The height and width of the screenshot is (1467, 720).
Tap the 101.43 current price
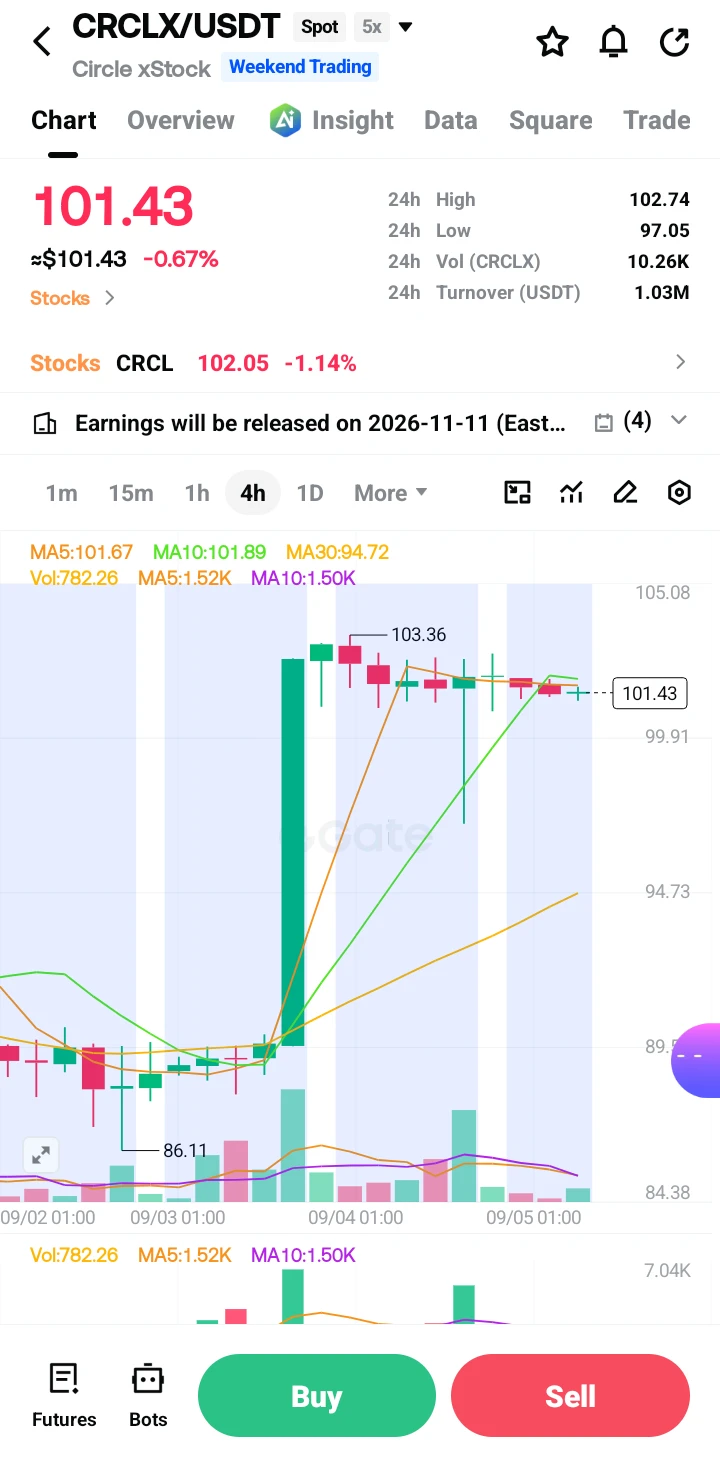click(113, 207)
